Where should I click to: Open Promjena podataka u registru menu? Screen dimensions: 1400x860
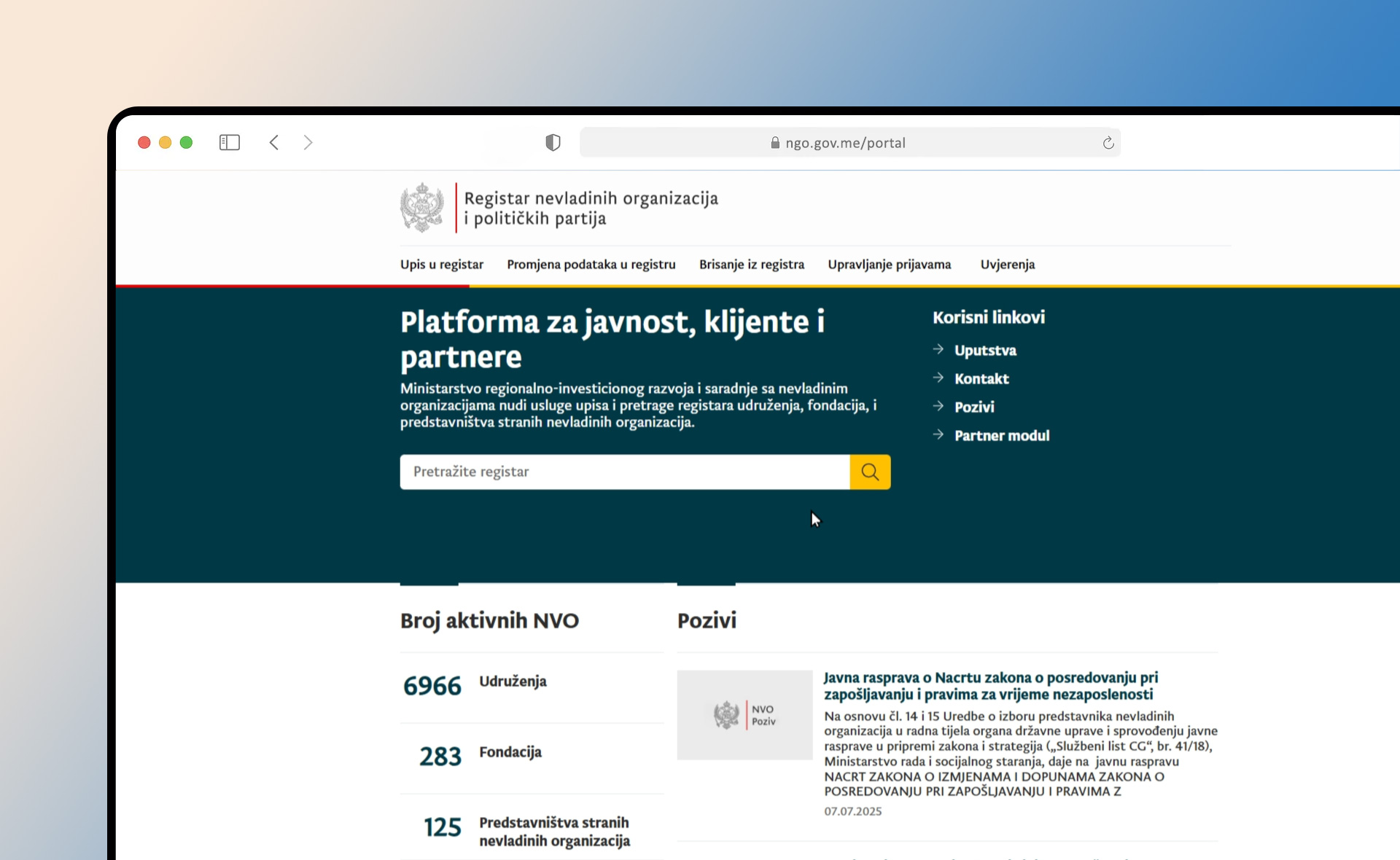[591, 265]
